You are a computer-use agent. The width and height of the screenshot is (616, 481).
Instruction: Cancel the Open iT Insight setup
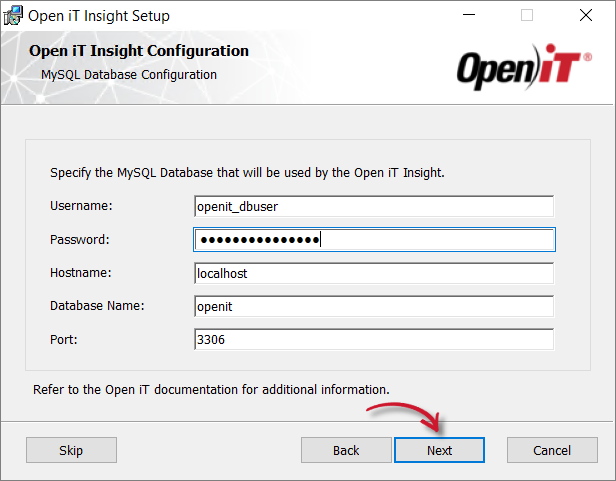(x=552, y=450)
